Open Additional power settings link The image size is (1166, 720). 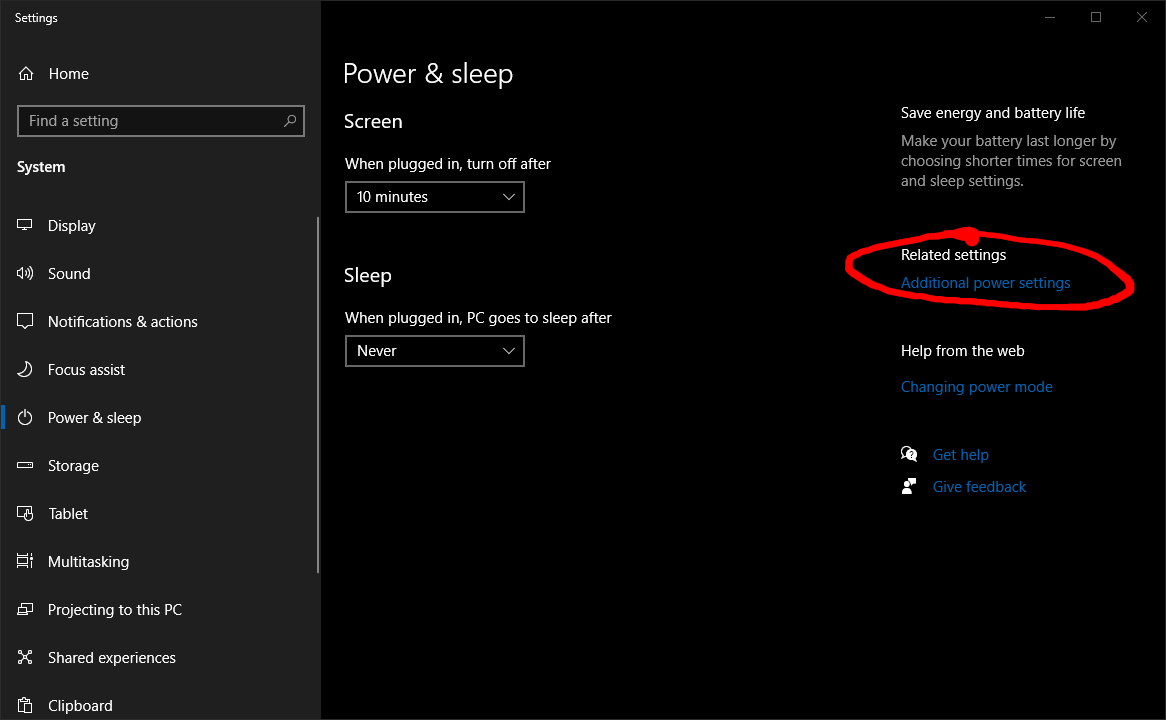[x=985, y=283]
